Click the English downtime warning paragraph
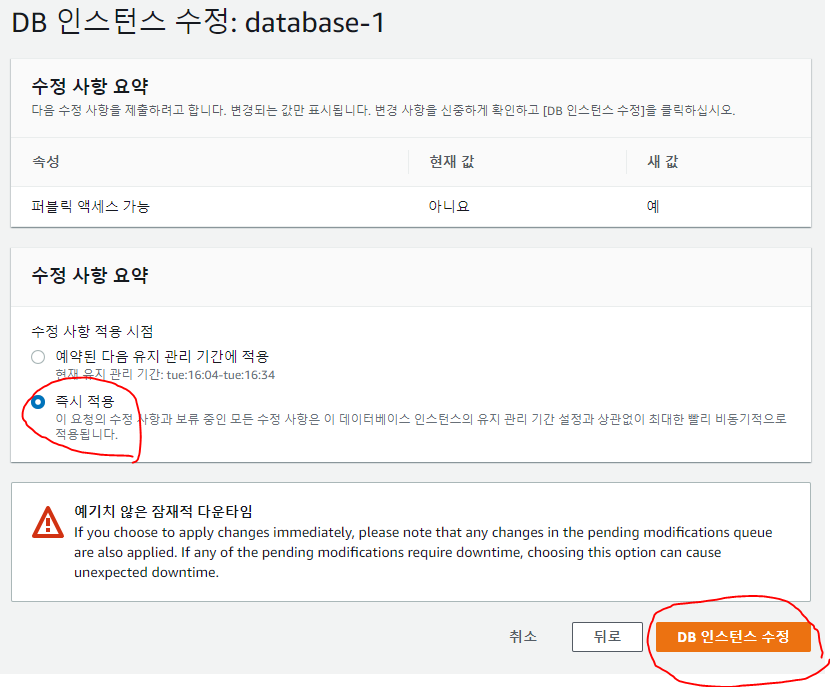This screenshot has height=687, width=830. tap(423, 553)
